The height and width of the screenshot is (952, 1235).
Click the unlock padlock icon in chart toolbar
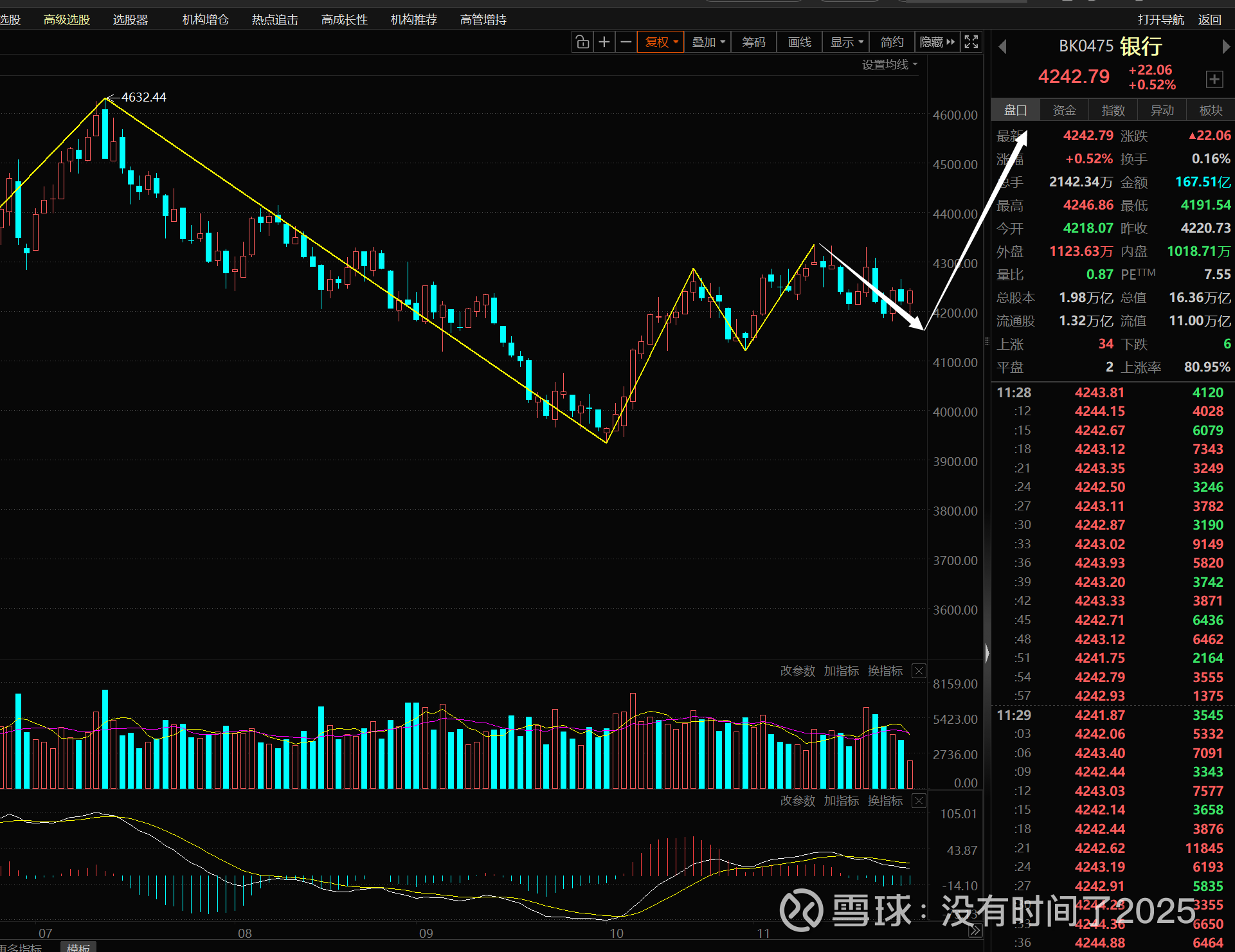pyautogui.click(x=582, y=42)
